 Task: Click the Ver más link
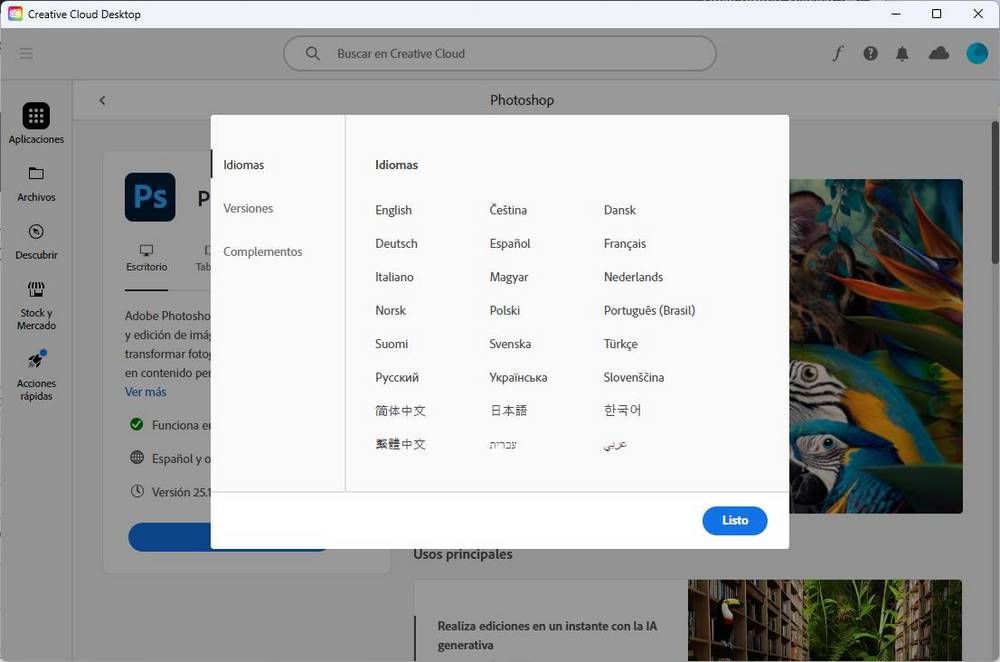click(x=145, y=392)
